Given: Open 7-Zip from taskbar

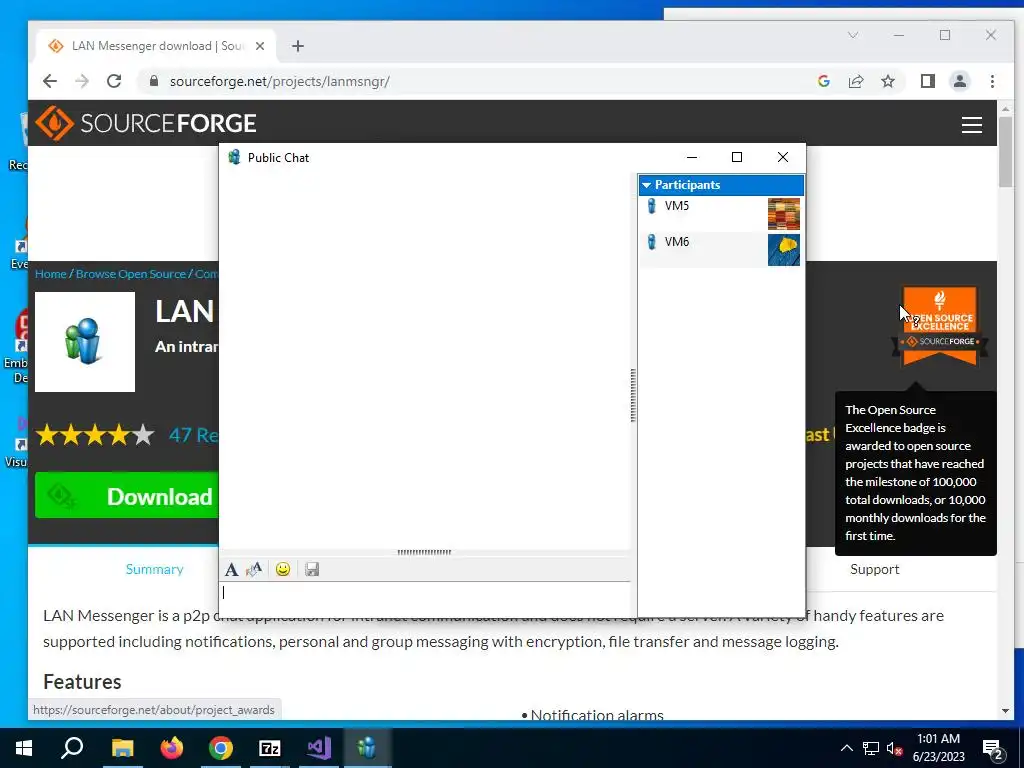Looking at the screenshot, I should 270,748.
